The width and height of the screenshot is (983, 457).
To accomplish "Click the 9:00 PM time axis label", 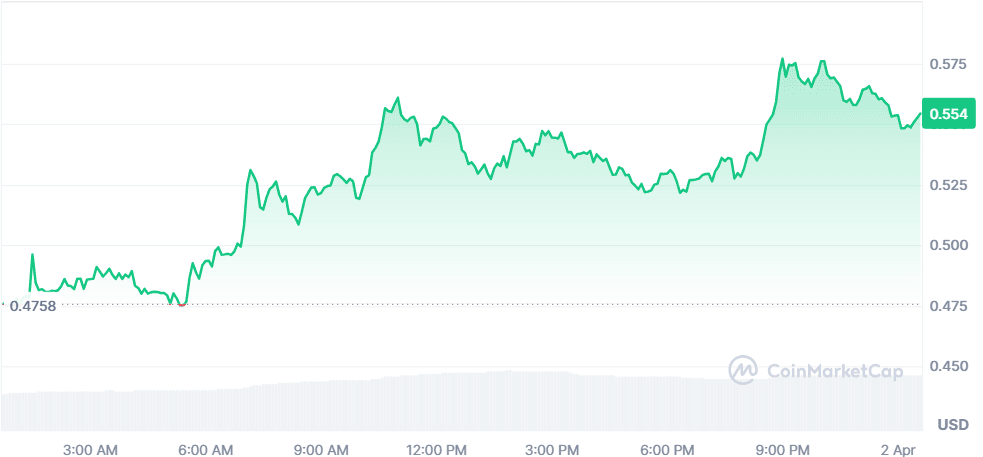I will pyautogui.click(x=783, y=451).
